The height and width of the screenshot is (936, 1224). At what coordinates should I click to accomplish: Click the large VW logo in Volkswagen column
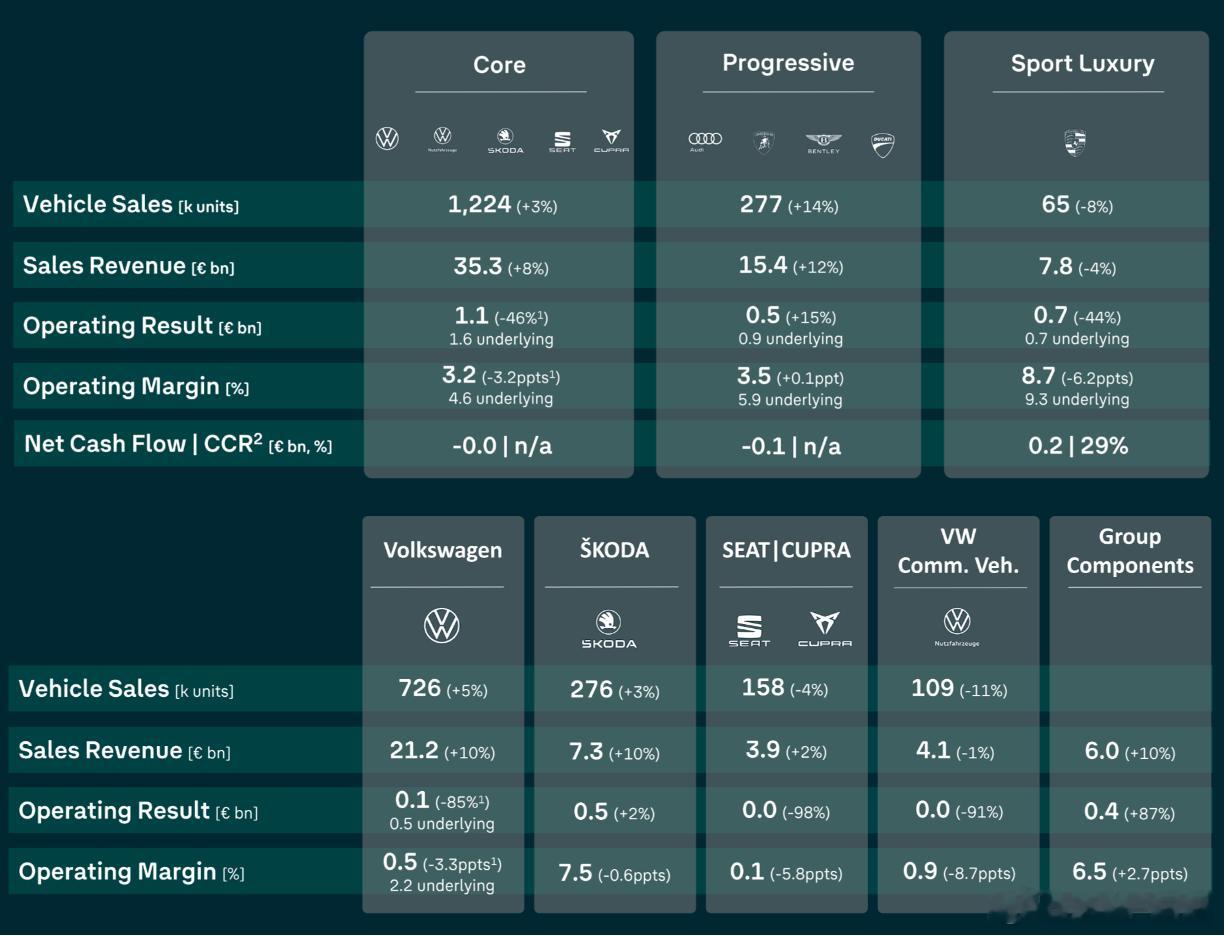point(442,626)
